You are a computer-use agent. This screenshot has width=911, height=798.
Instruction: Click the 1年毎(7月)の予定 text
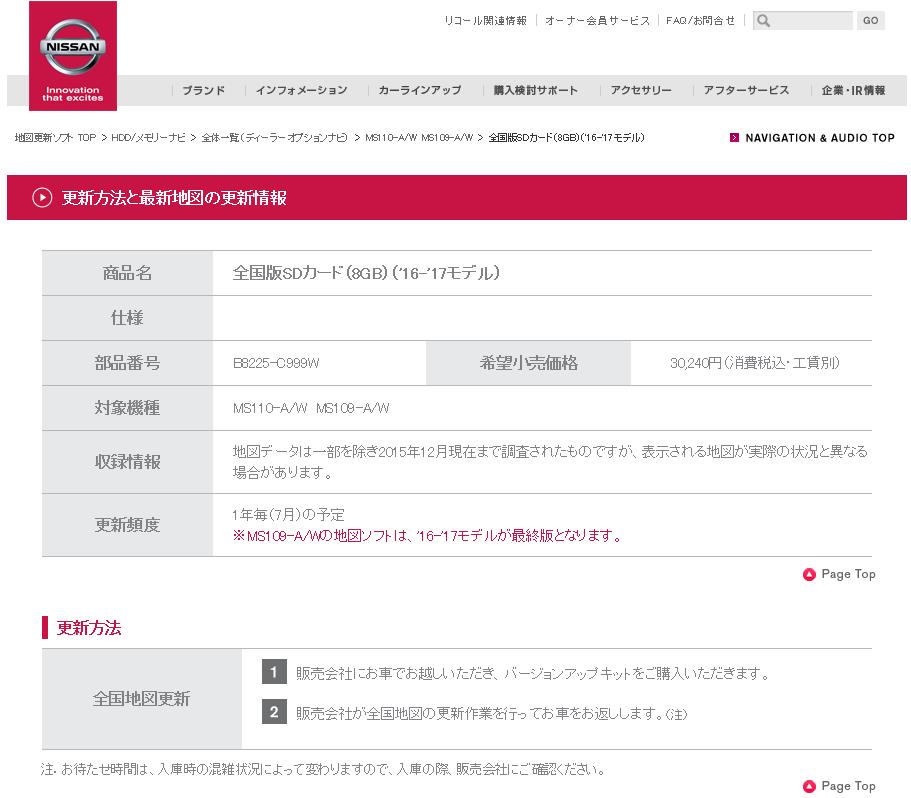(288, 515)
